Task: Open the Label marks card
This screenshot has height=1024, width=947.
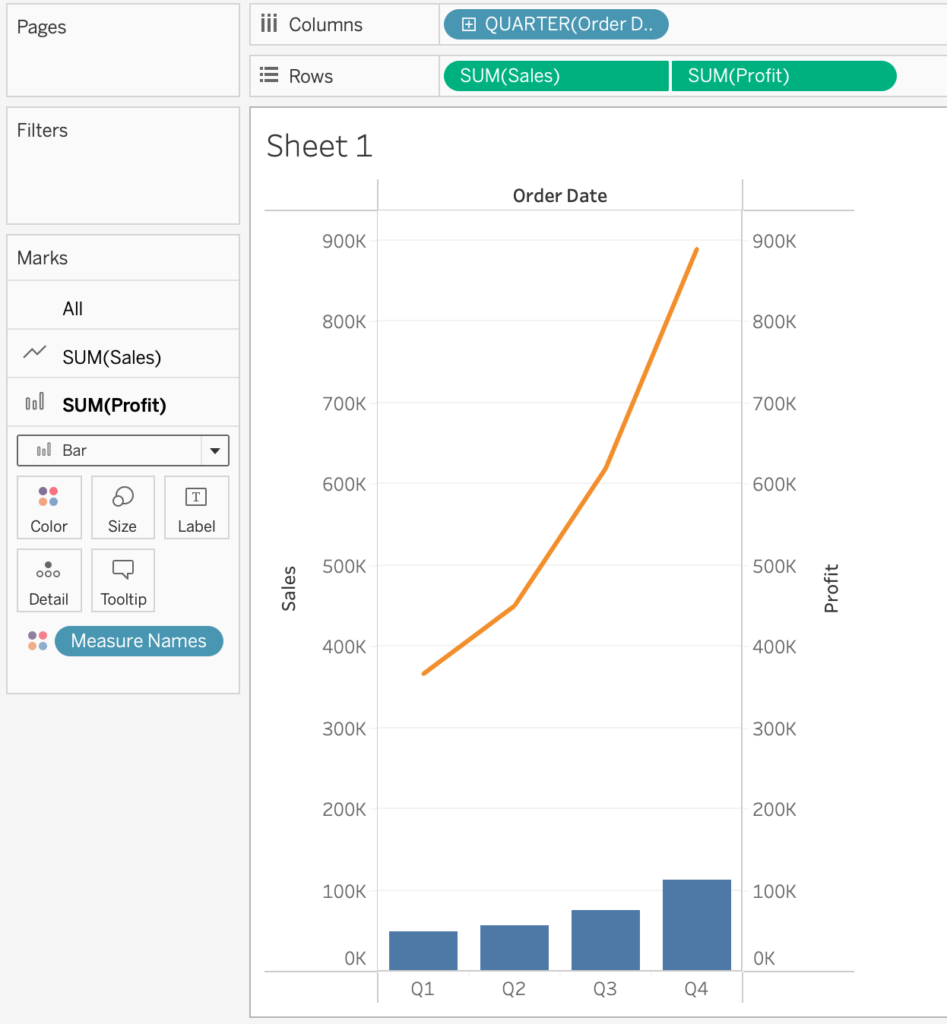Action: coord(196,507)
